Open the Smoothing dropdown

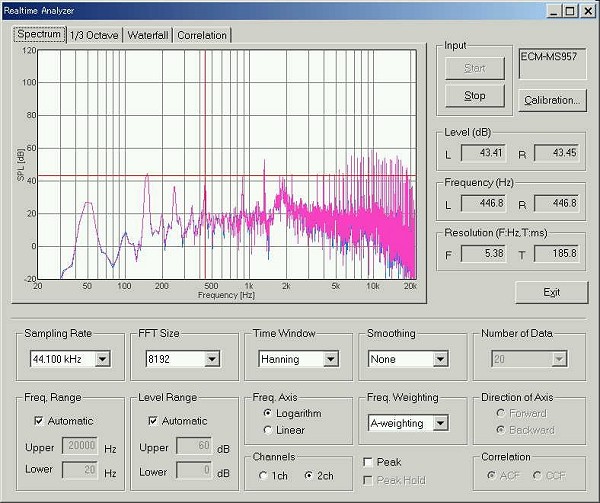click(x=440, y=359)
